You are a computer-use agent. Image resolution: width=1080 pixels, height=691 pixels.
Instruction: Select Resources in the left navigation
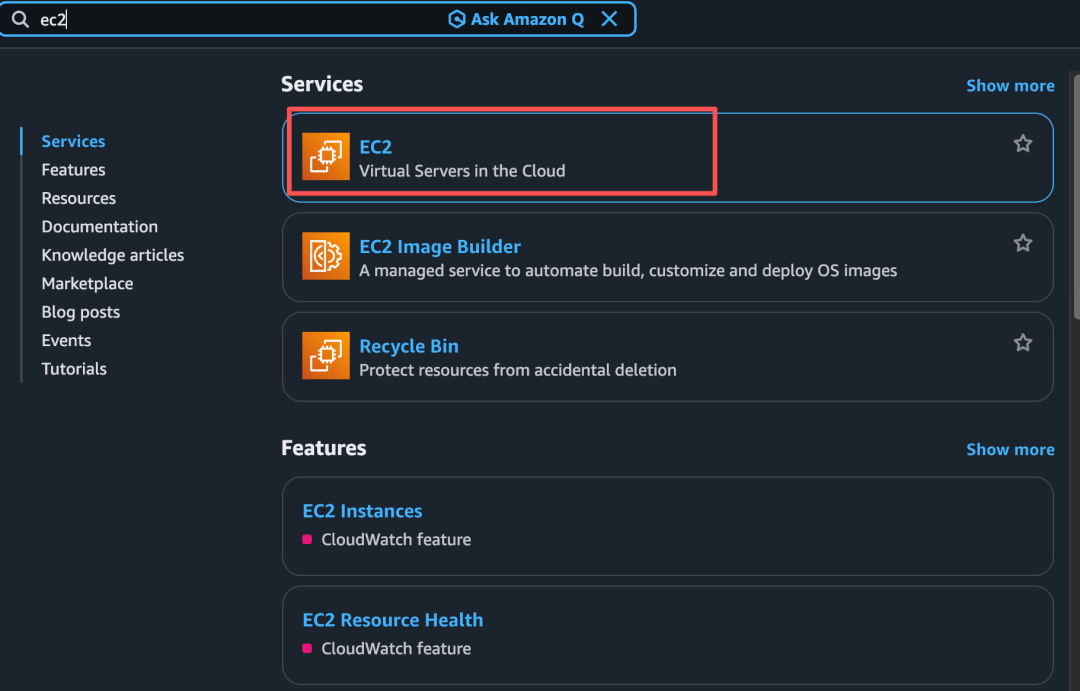pos(79,198)
